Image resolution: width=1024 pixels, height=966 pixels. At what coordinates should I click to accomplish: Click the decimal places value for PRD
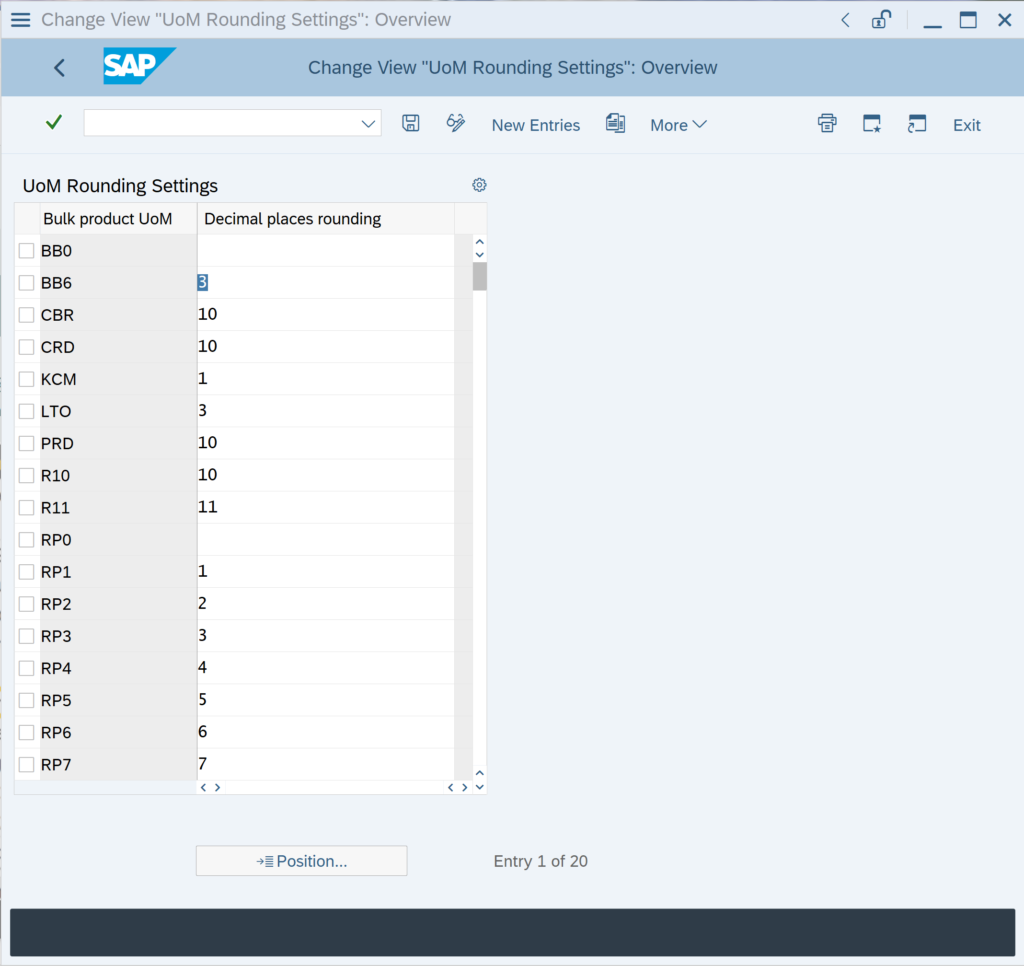tap(208, 443)
